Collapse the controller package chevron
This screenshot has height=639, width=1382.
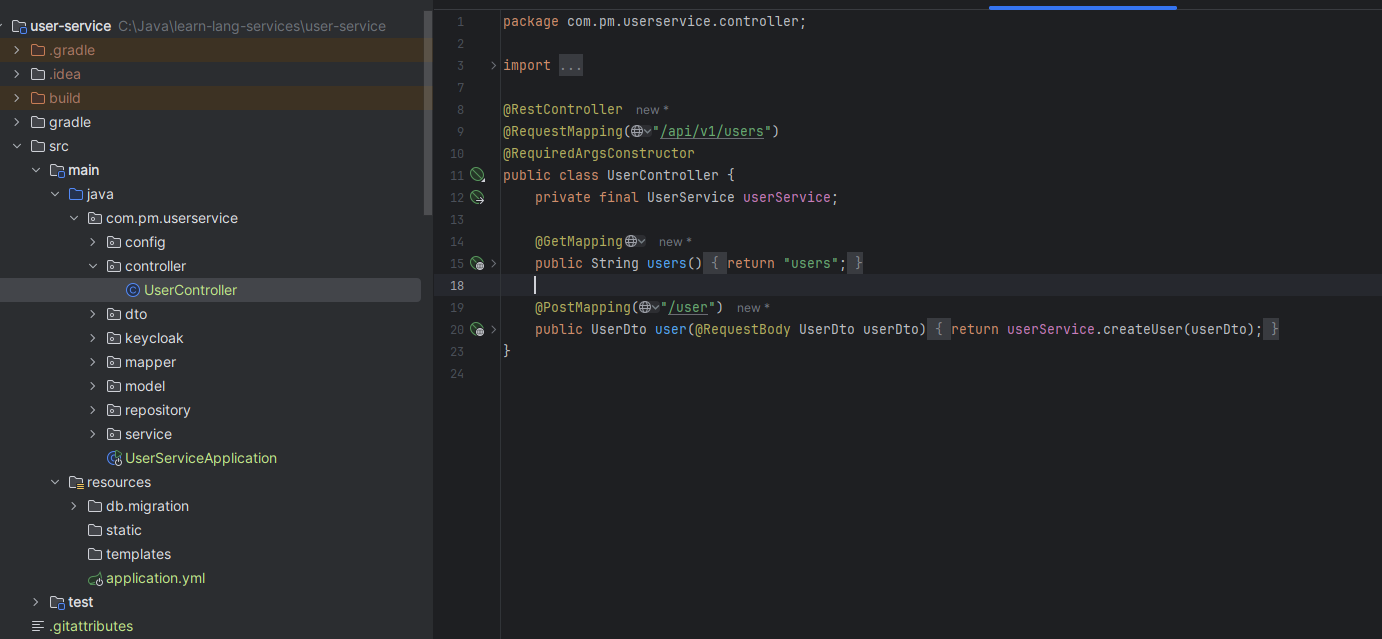tap(93, 266)
